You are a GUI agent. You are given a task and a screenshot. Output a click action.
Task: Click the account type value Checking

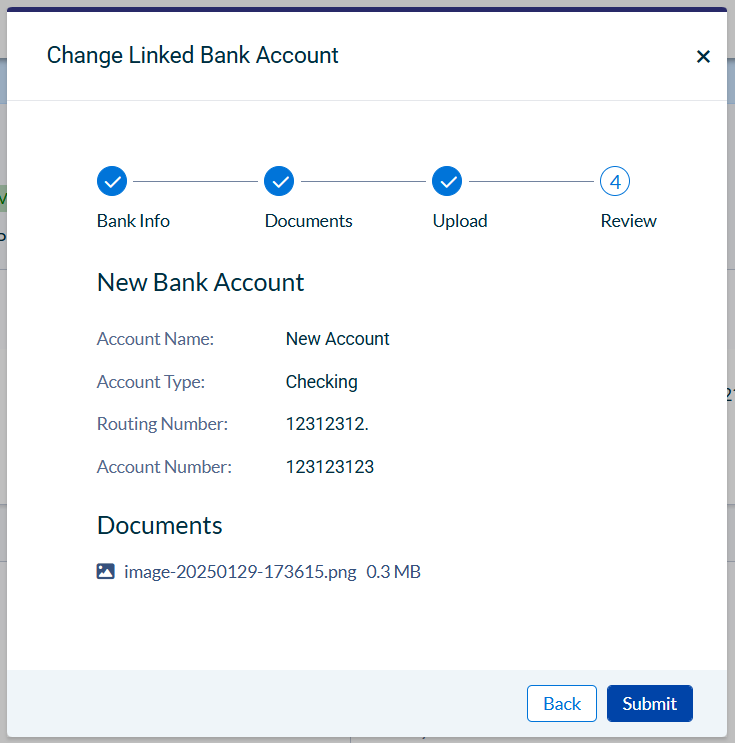point(322,382)
